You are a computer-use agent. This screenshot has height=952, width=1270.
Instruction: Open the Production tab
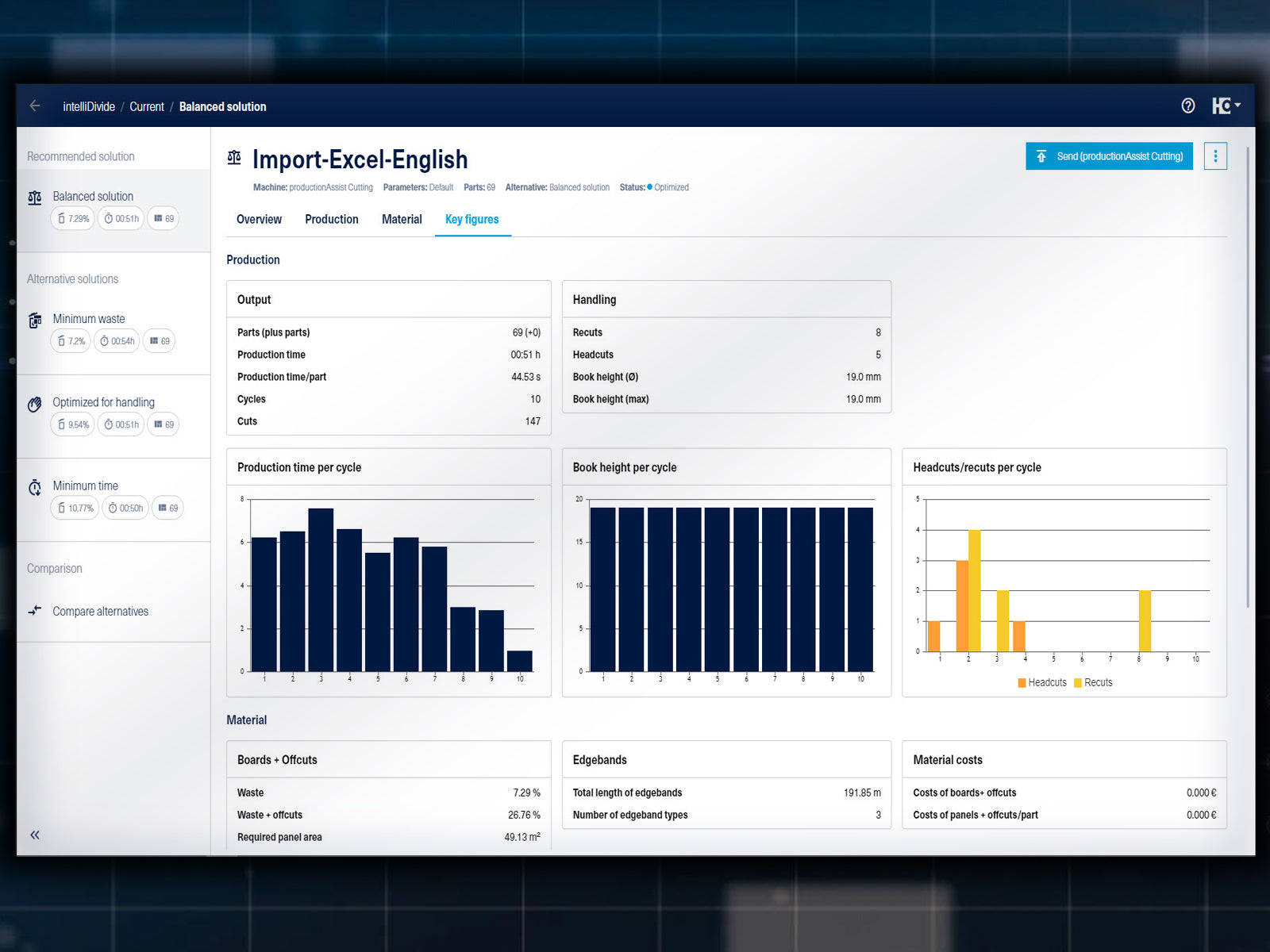[x=332, y=219]
